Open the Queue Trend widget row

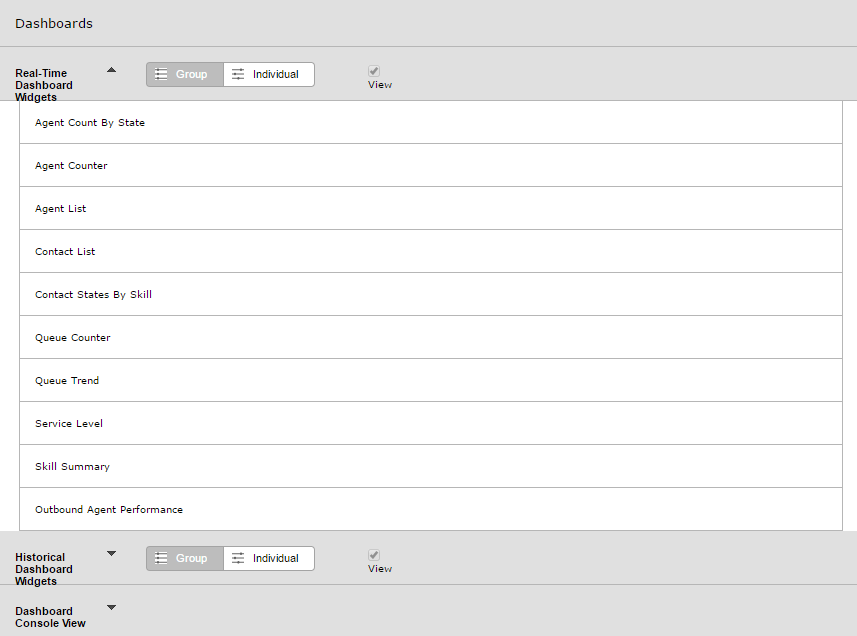(x=431, y=380)
